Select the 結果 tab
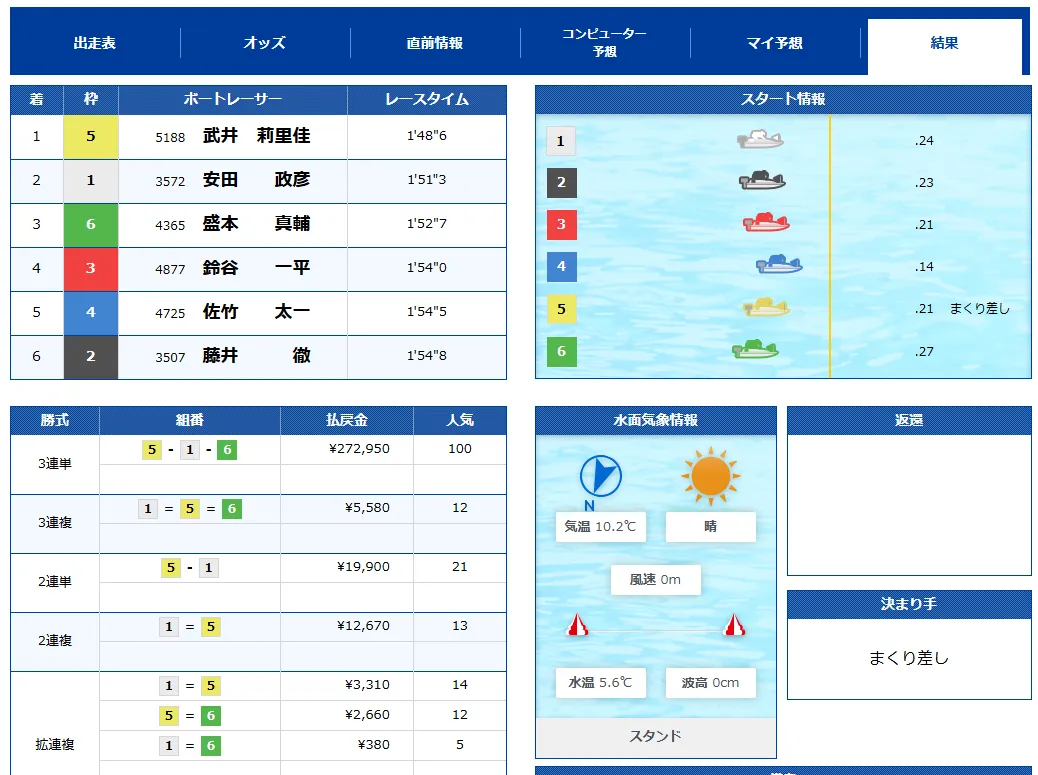 944,43
